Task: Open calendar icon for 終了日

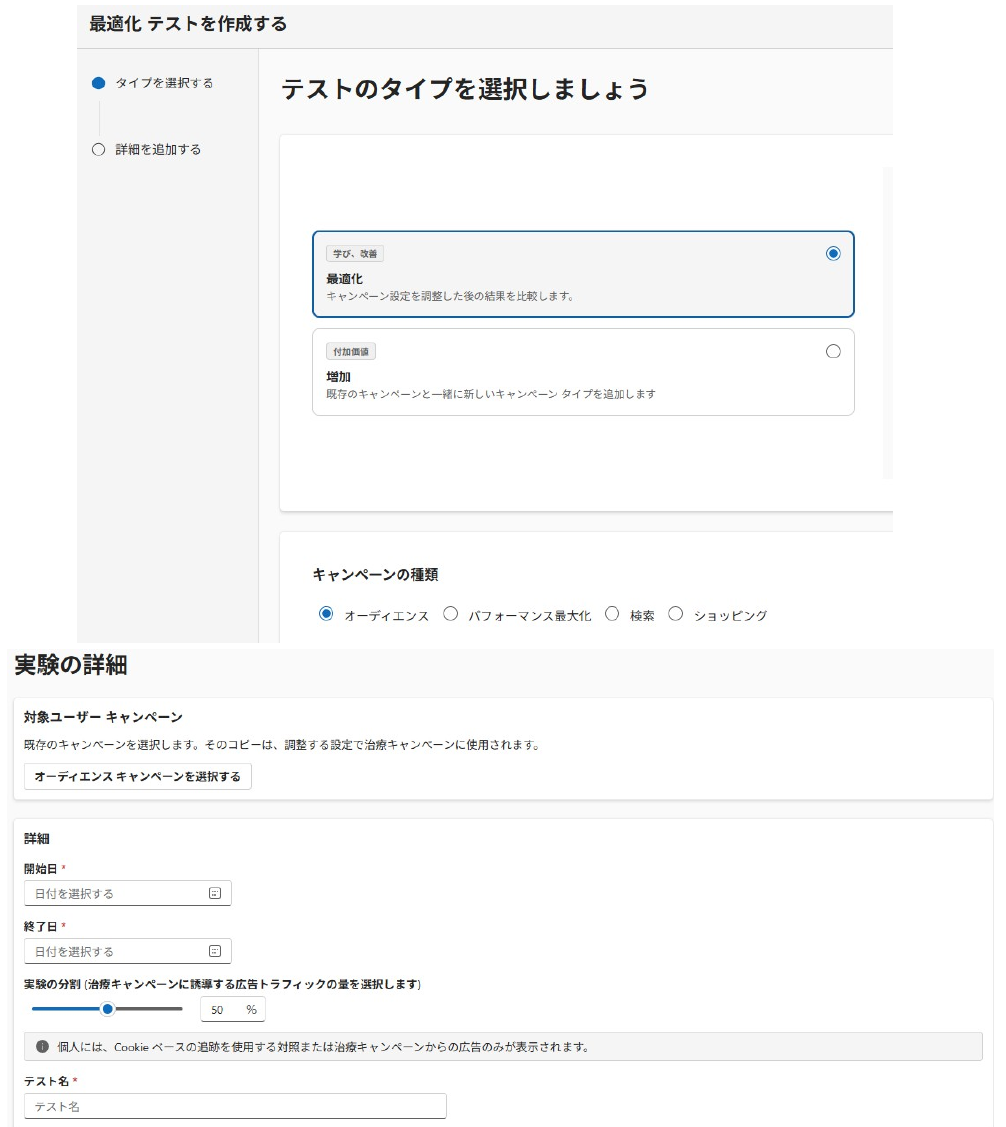Action: click(215, 951)
